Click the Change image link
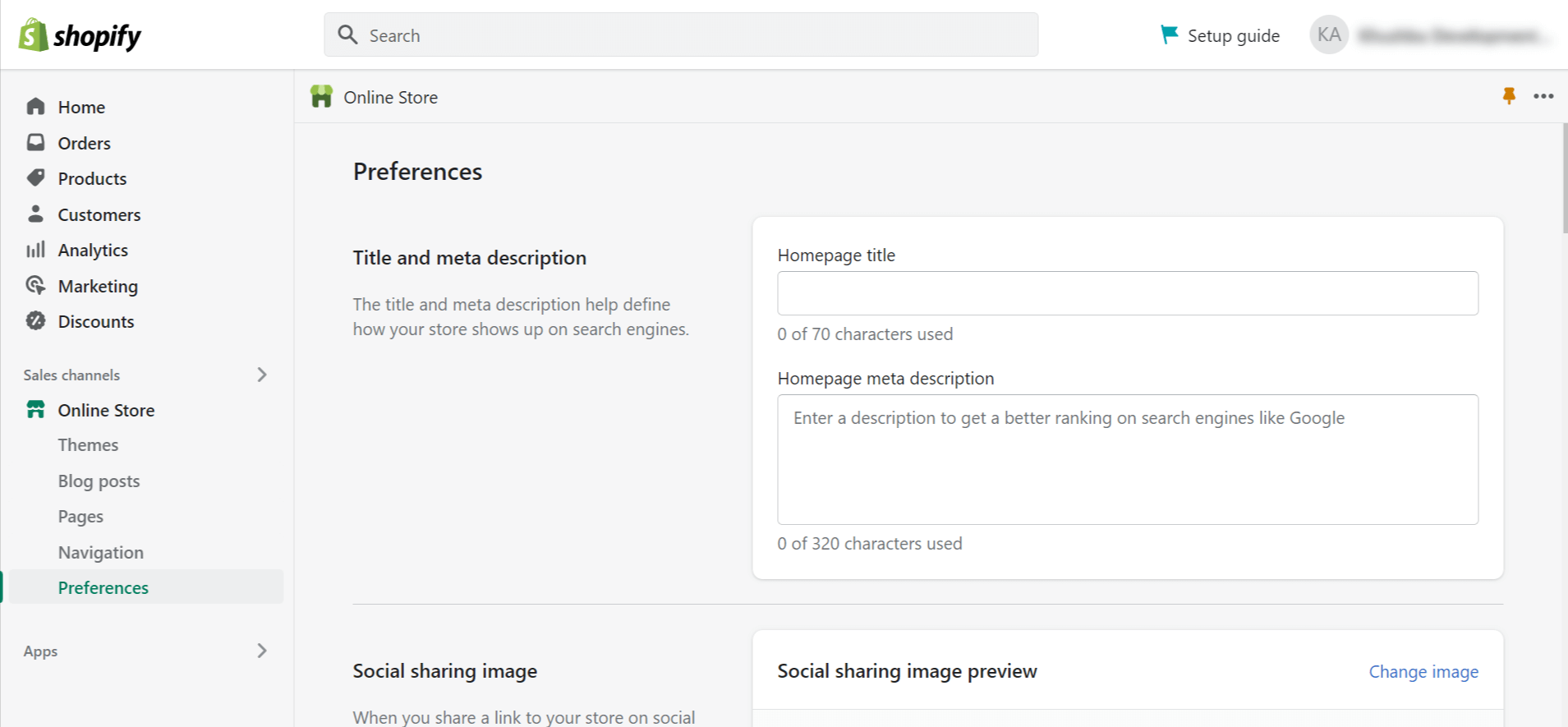The width and height of the screenshot is (1568, 727). (1423, 671)
